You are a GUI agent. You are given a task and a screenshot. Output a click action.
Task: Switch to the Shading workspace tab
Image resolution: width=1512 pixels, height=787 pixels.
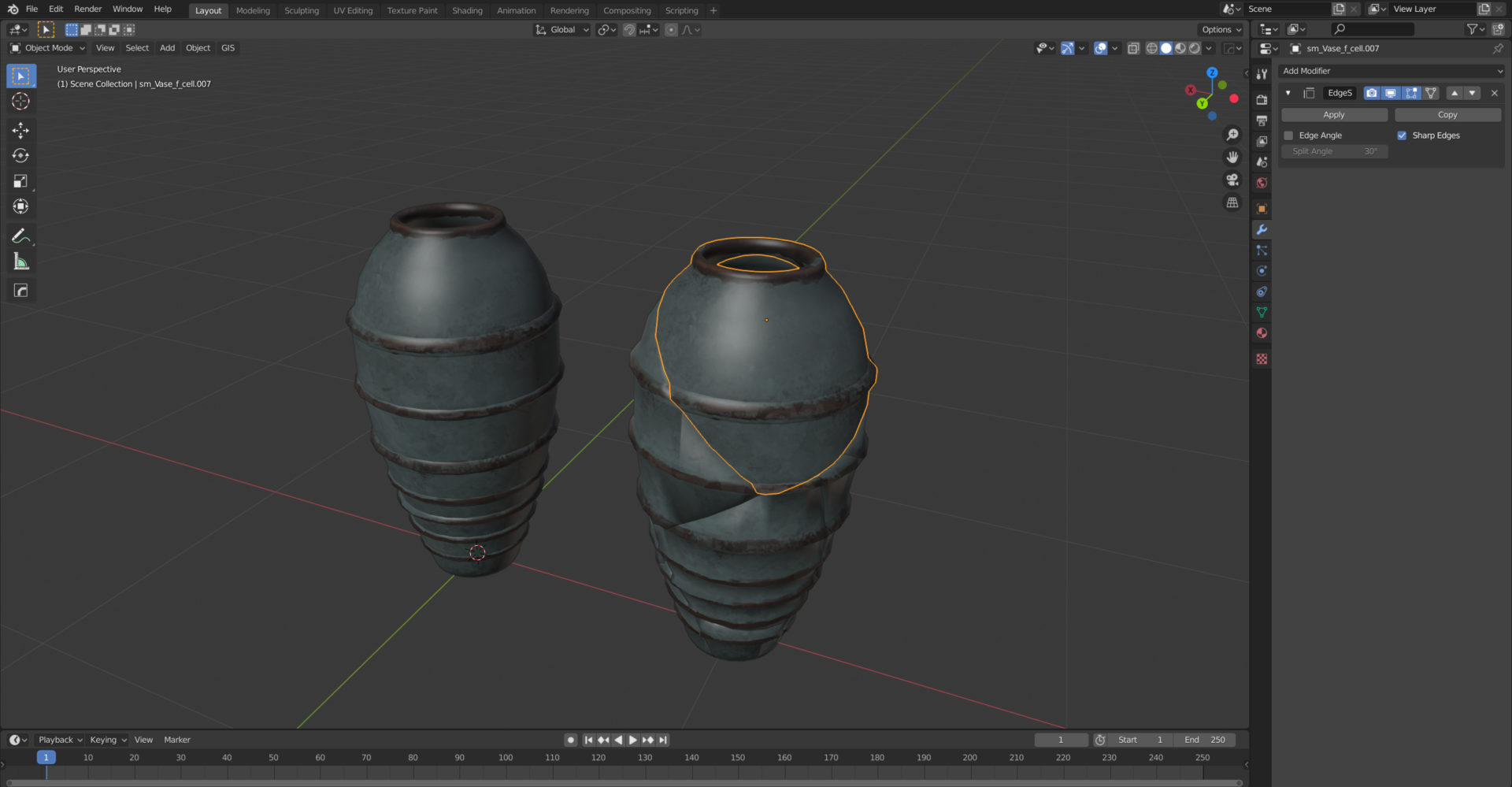point(467,10)
